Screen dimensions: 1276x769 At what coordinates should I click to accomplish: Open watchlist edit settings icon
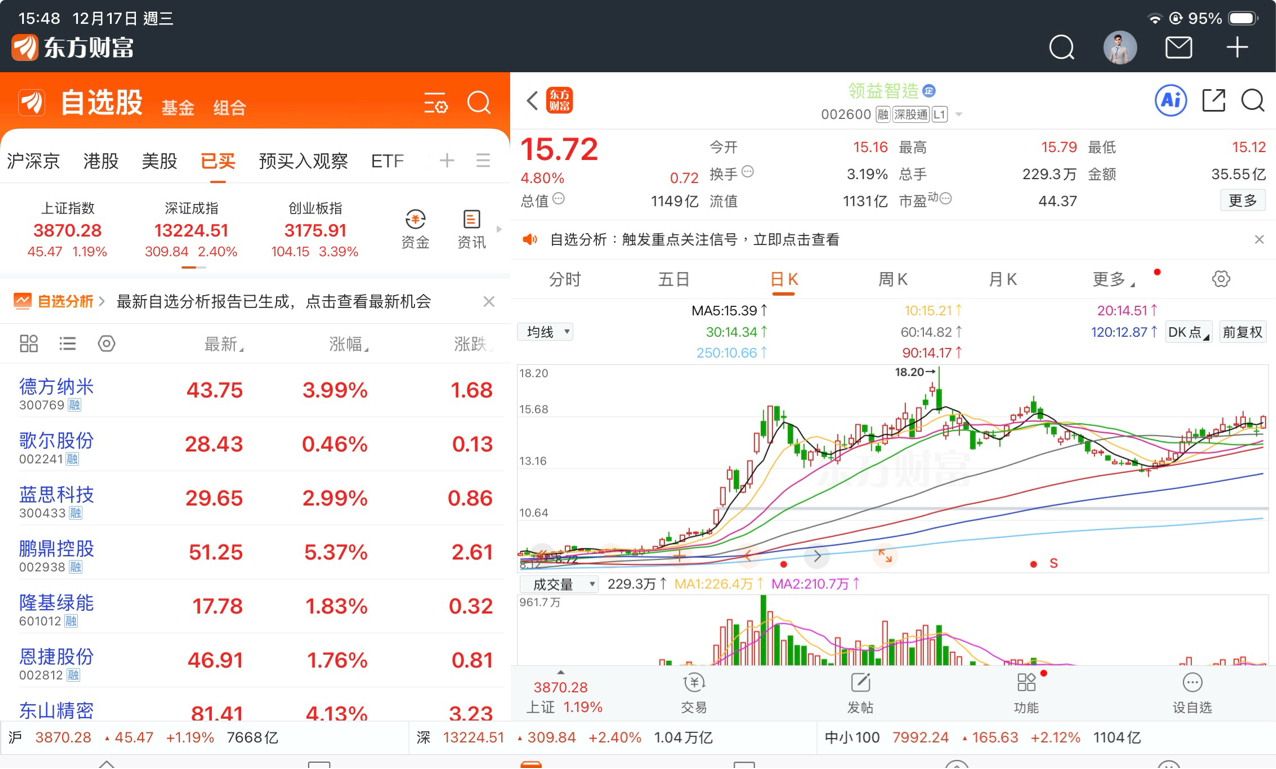435,103
